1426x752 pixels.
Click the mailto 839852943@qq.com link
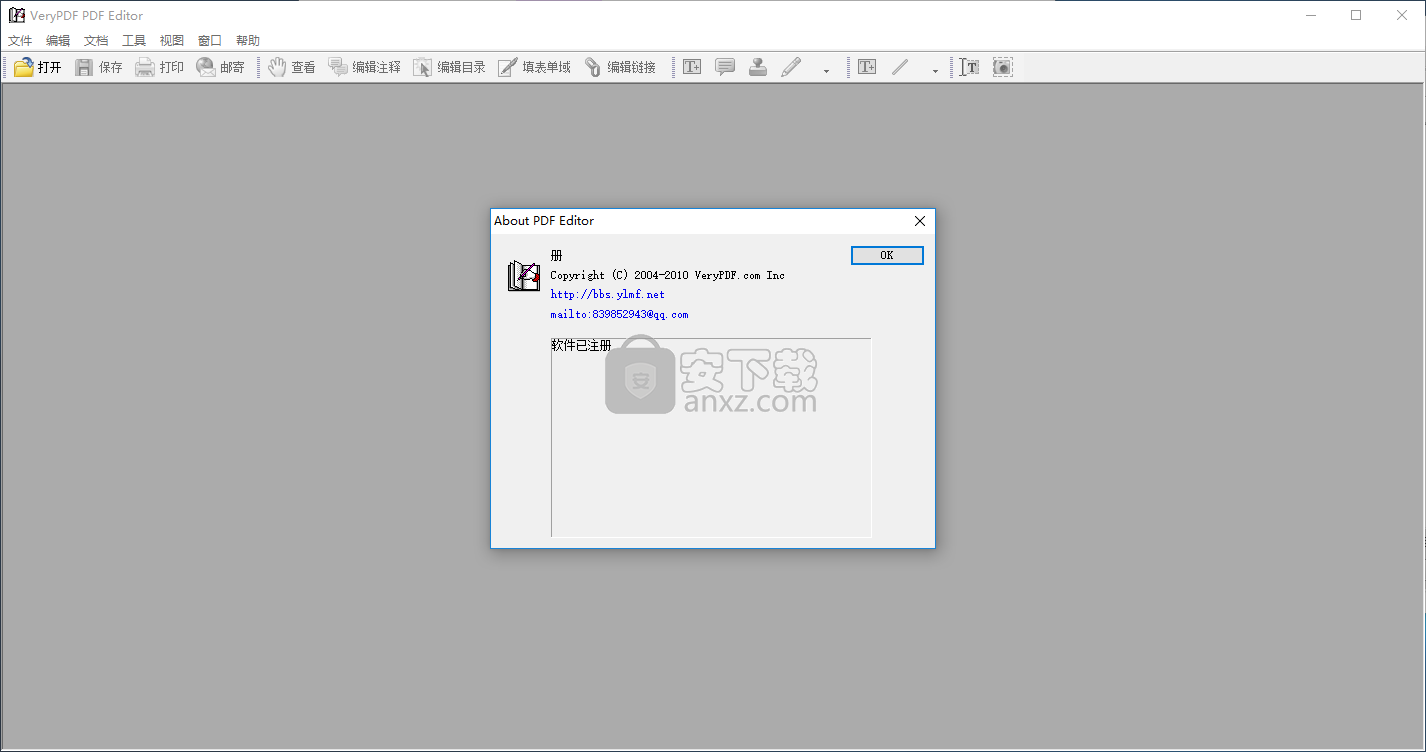point(619,314)
